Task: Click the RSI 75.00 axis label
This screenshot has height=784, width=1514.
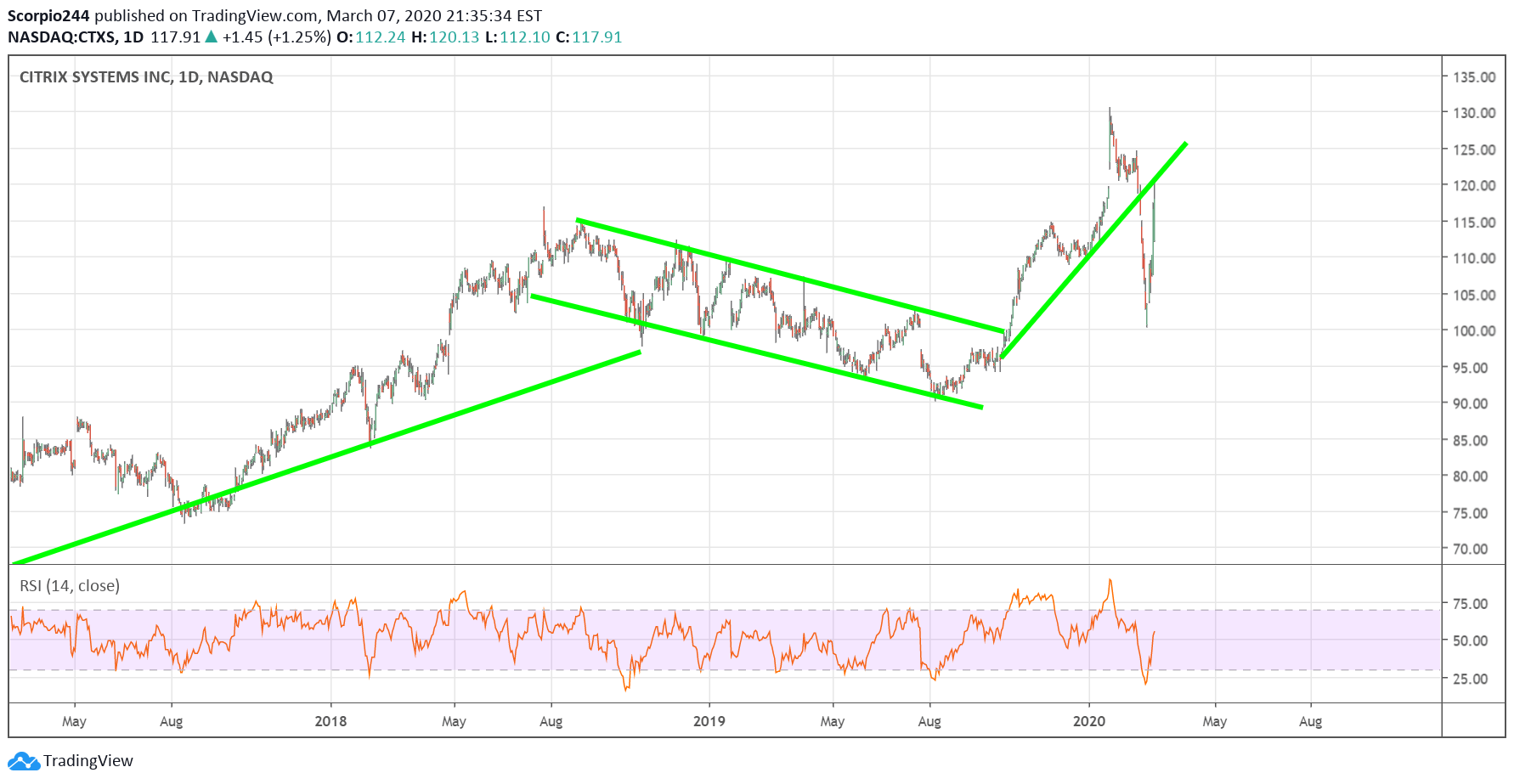Action: [1471, 604]
